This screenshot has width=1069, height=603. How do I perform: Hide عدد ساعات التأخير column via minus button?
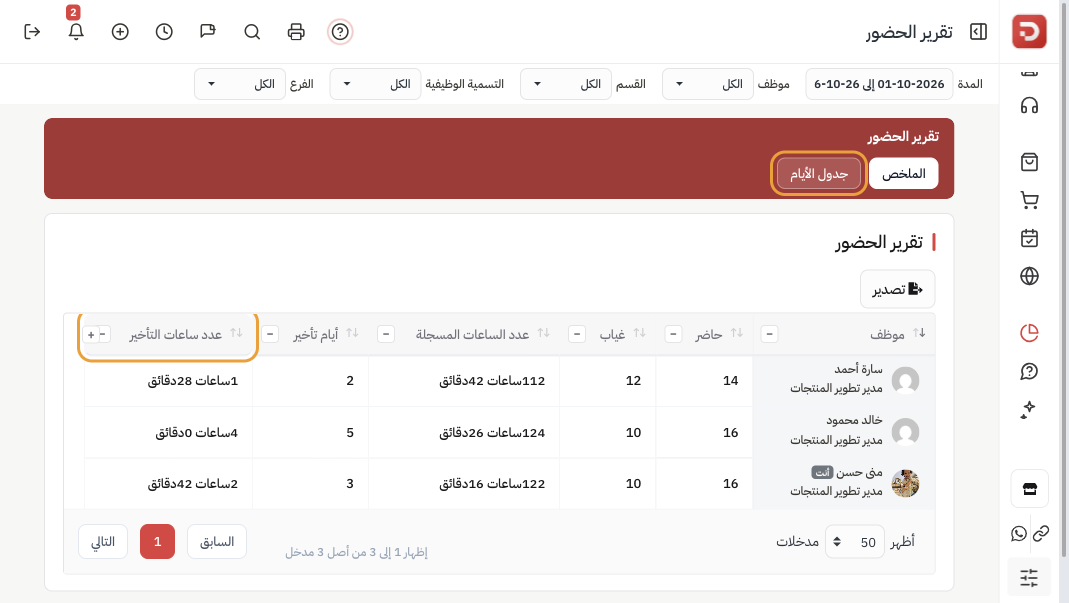point(104,334)
